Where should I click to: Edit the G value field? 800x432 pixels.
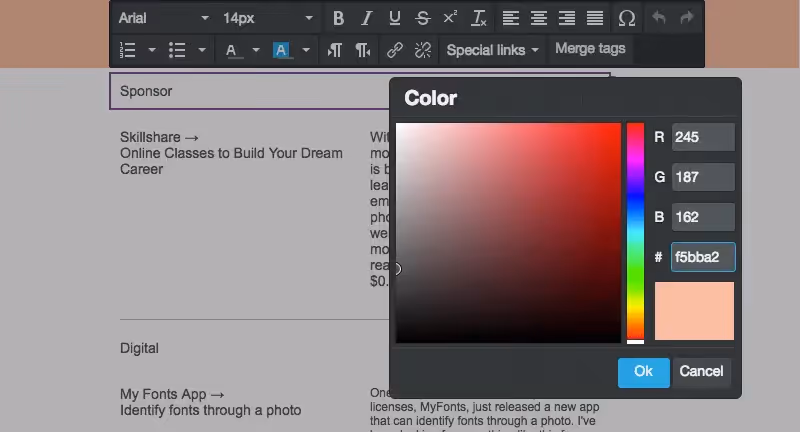[x=703, y=177]
